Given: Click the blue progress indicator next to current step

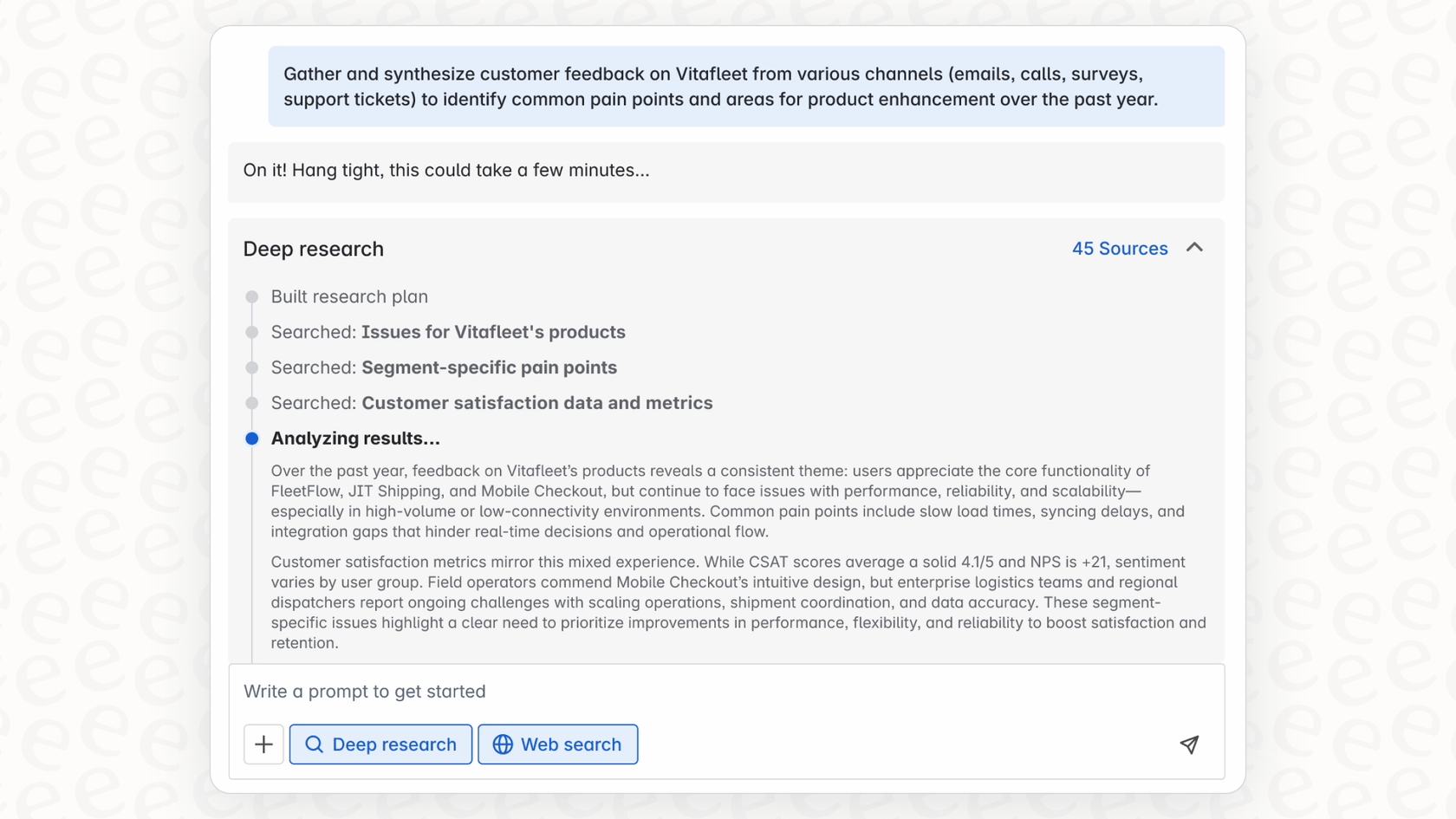Looking at the screenshot, I should coord(251,439).
